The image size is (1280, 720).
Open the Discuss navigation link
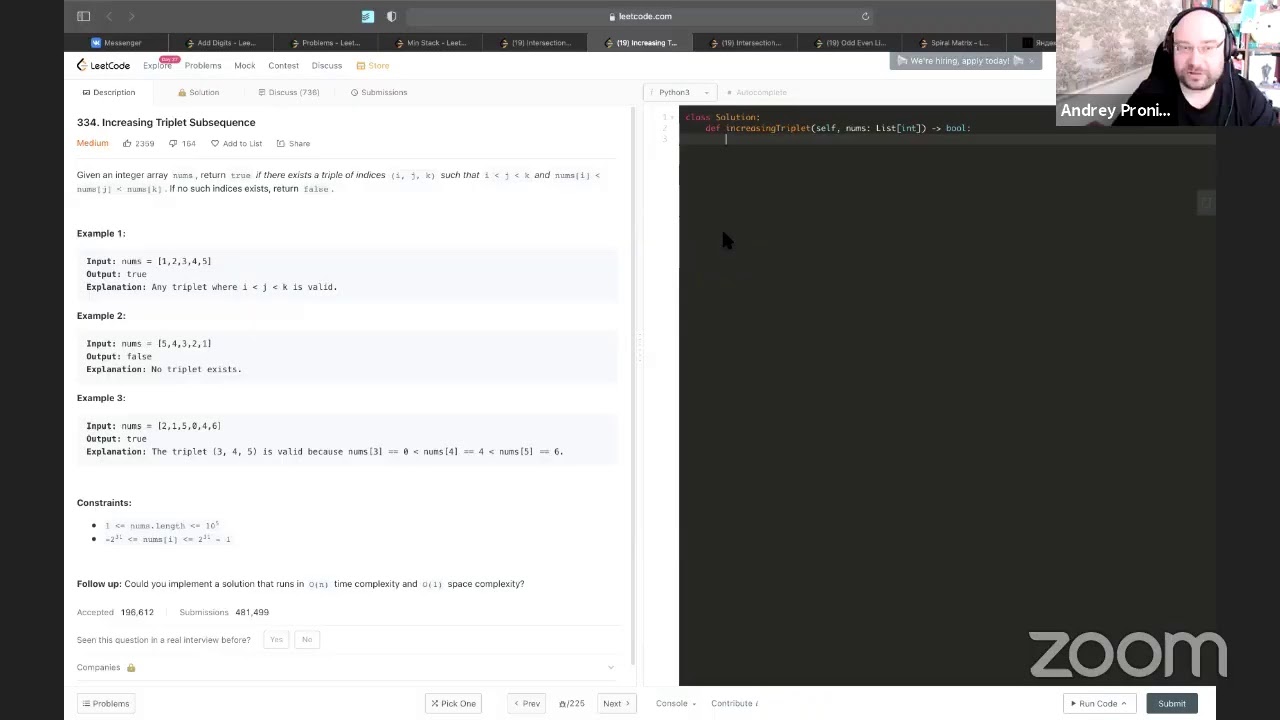pyautogui.click(x=327, y=65)
